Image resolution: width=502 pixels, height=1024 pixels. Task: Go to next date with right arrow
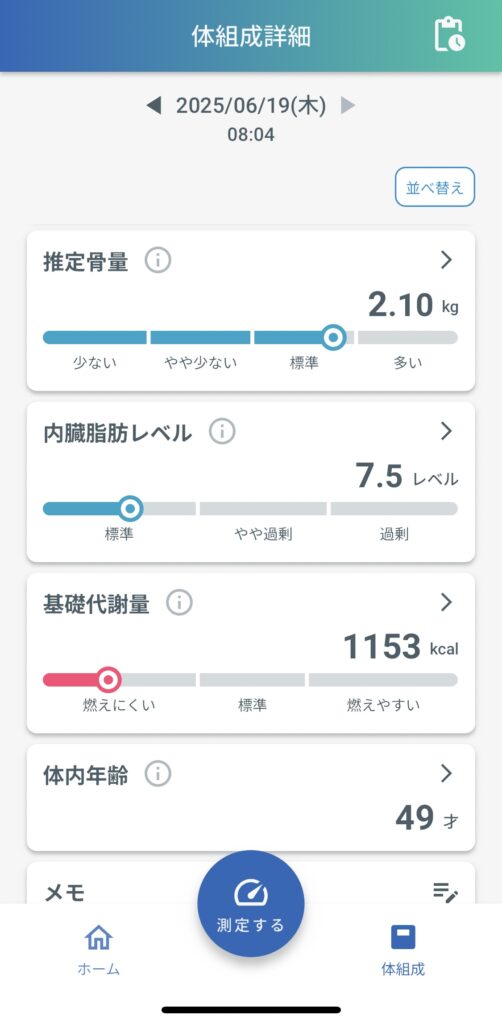(348, 105)
